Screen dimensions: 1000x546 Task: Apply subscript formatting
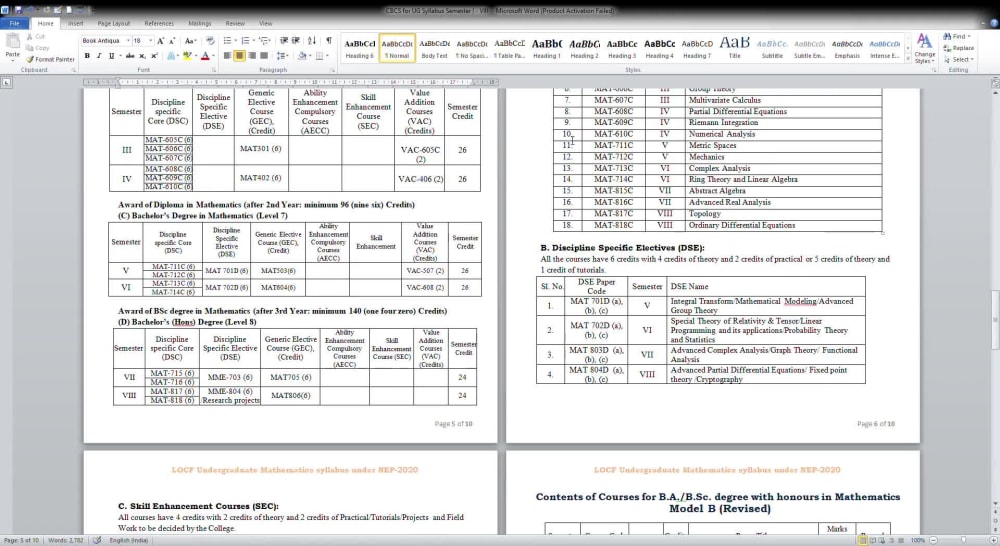142,56
